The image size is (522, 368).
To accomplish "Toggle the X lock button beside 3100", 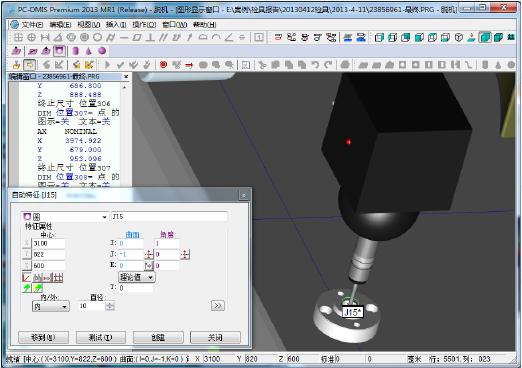I will click(x=26, y=243).
